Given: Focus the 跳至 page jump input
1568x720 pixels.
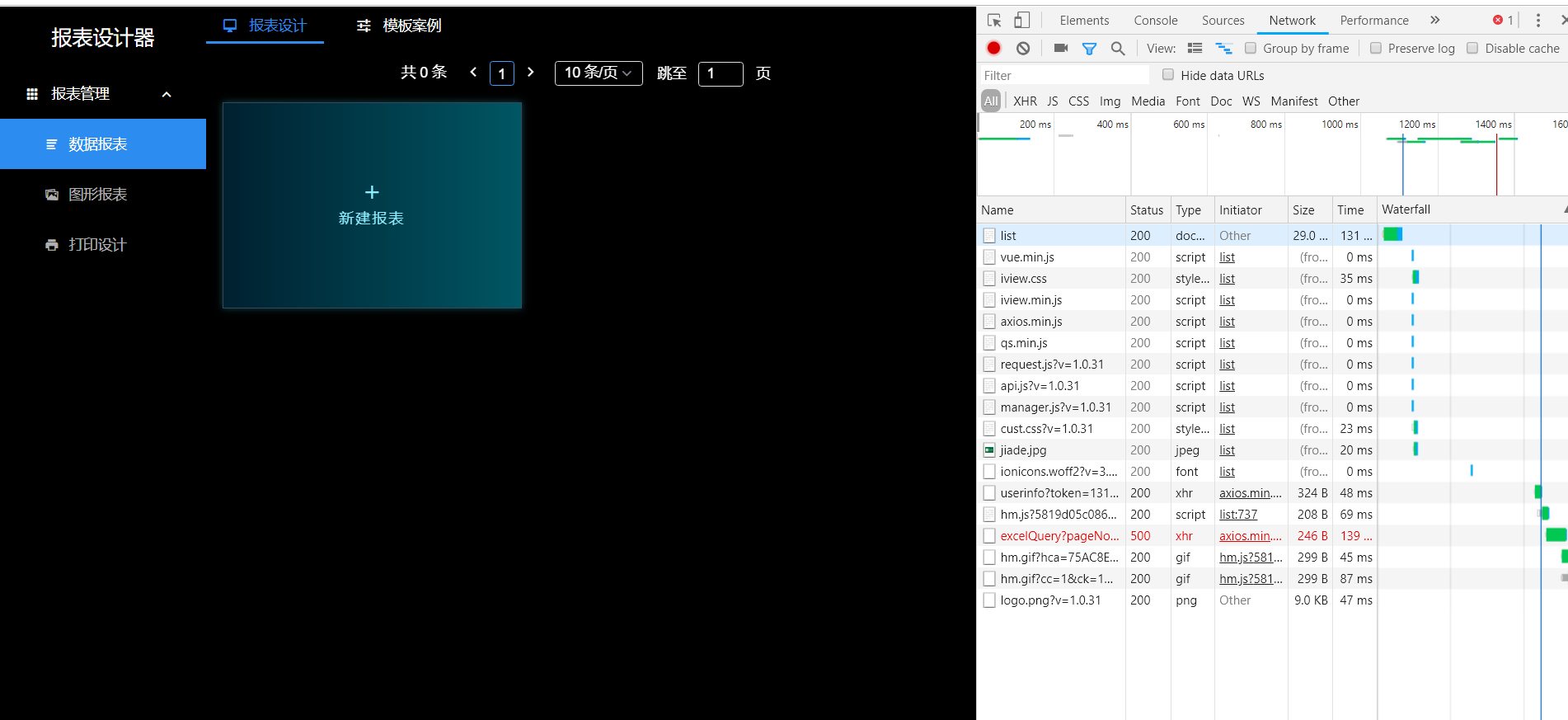Looking at the screenshot, I should coord(721,73).
